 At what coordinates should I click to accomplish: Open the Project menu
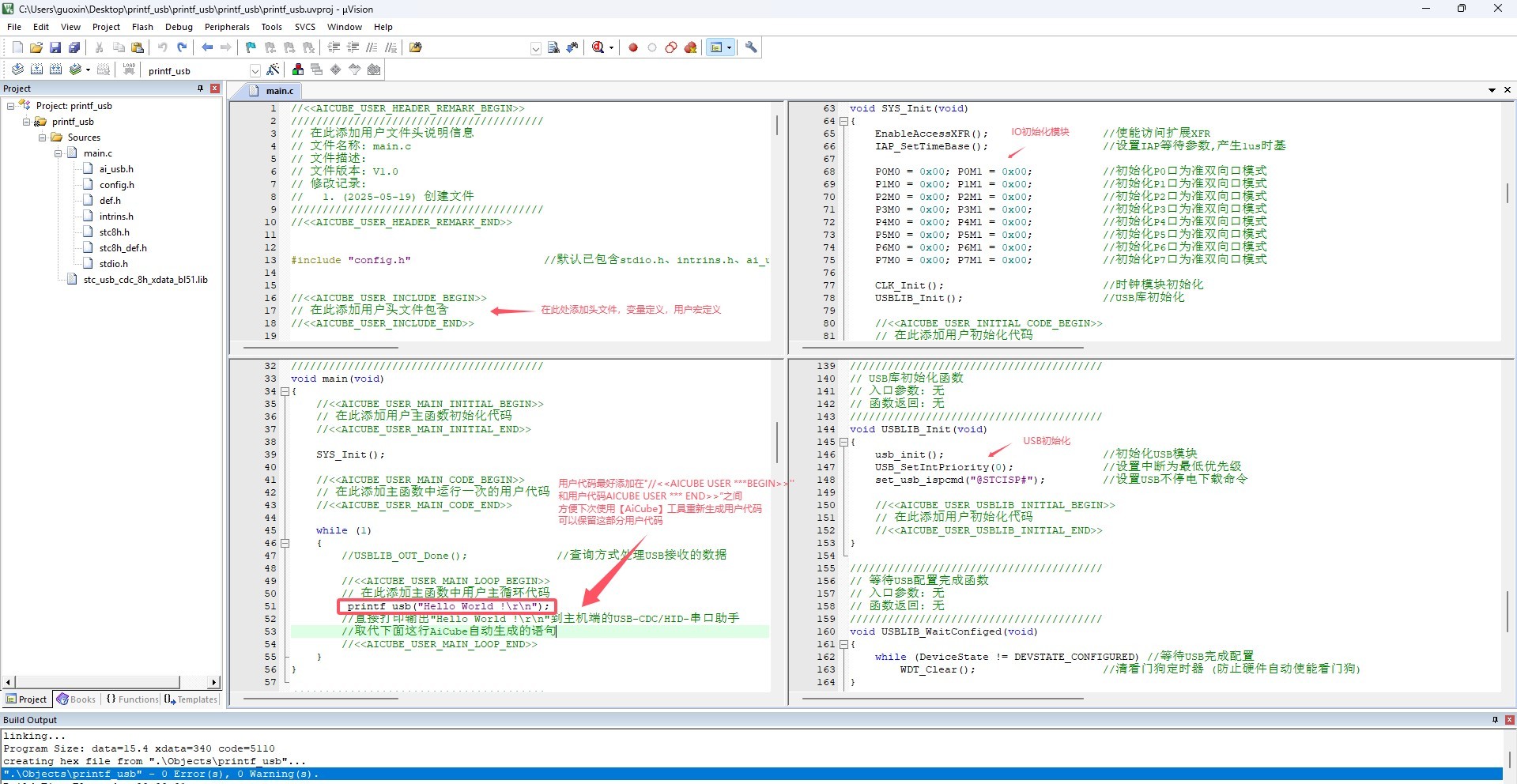click(x=106, y=27)
